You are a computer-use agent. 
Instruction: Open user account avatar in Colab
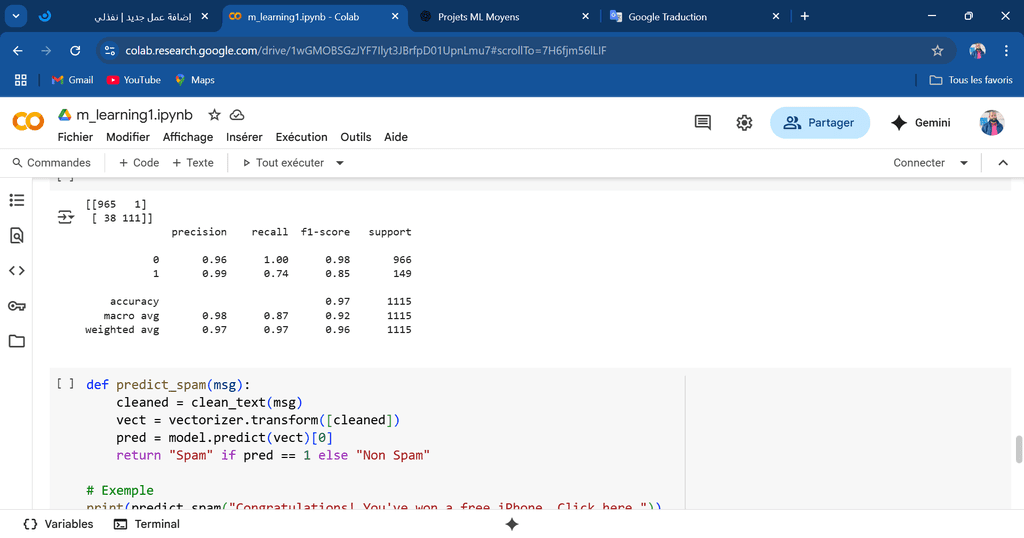point(991,122)
